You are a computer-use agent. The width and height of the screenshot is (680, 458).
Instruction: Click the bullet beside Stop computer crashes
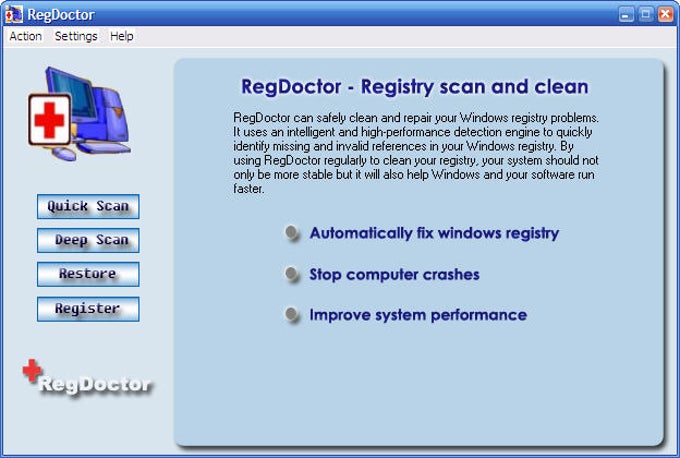[292, 274]
